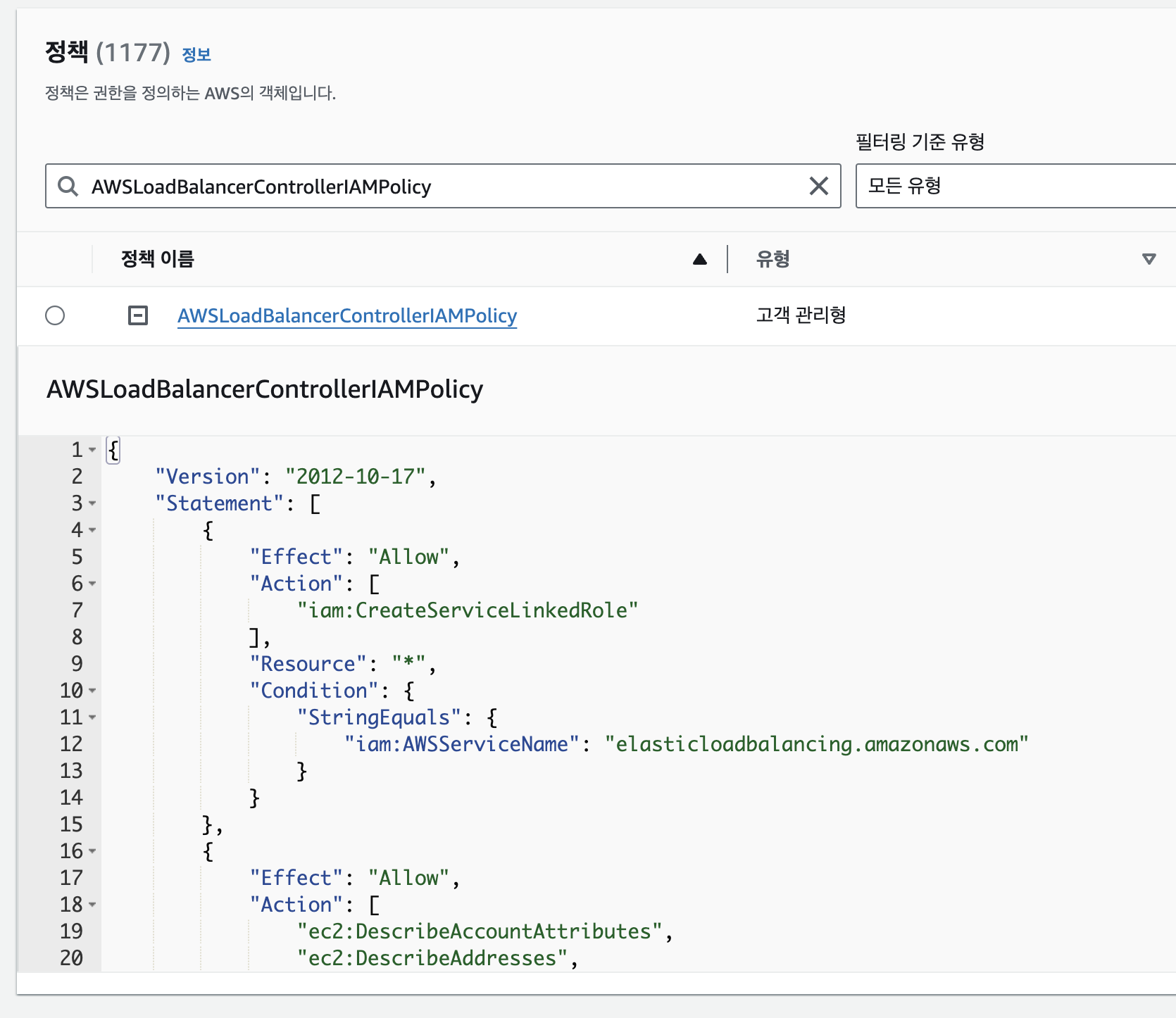Click the "Version" key text
The height and width of the screenshot is (1018, 1176).
[x=208, y=477]
